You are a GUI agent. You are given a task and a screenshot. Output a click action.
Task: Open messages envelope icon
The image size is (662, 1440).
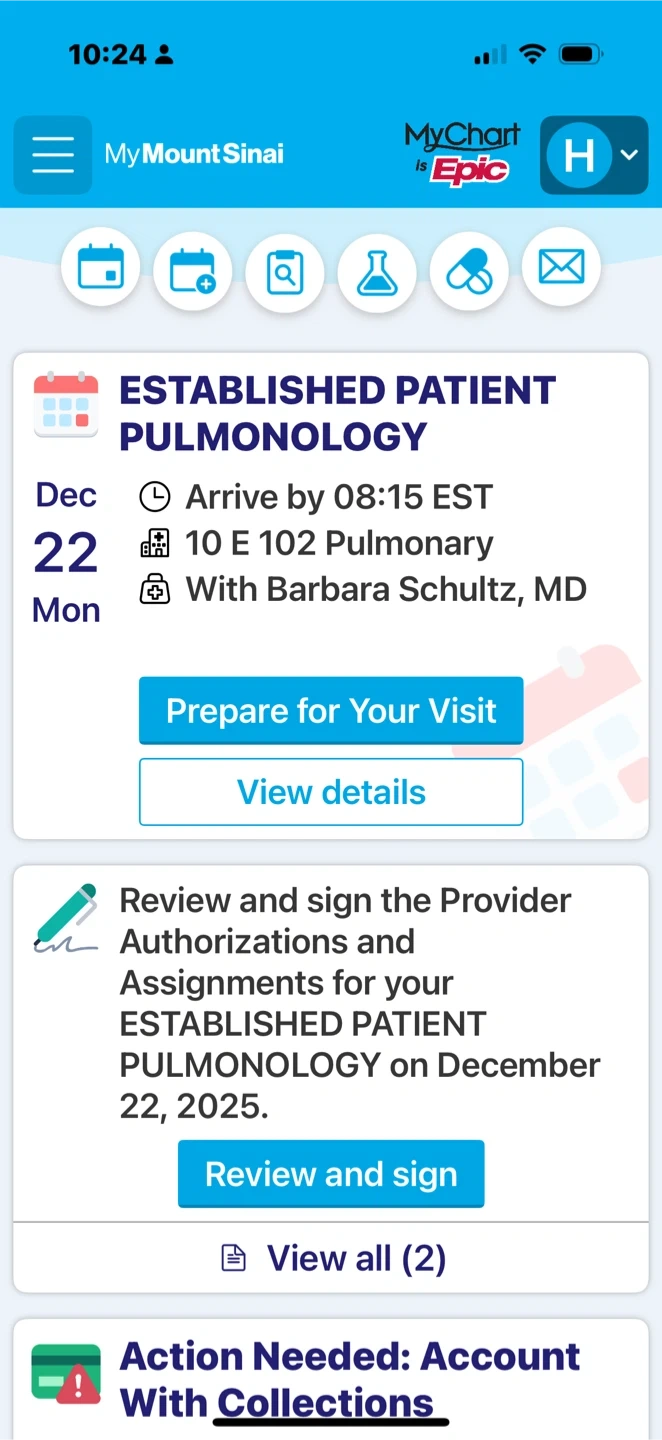tap(561, 268)
